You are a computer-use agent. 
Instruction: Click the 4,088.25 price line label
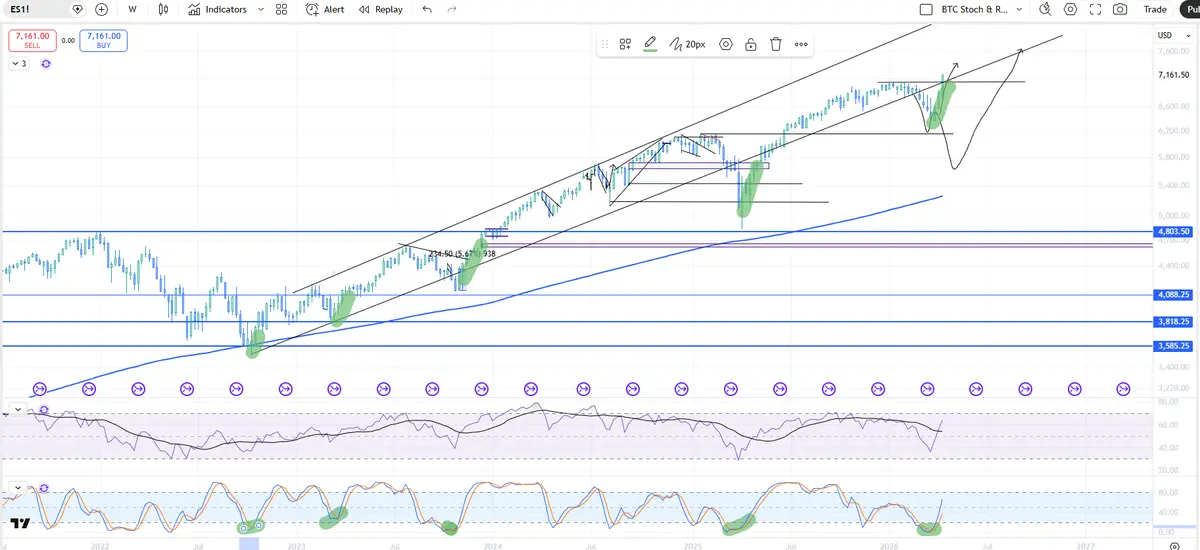(1173, 295)
